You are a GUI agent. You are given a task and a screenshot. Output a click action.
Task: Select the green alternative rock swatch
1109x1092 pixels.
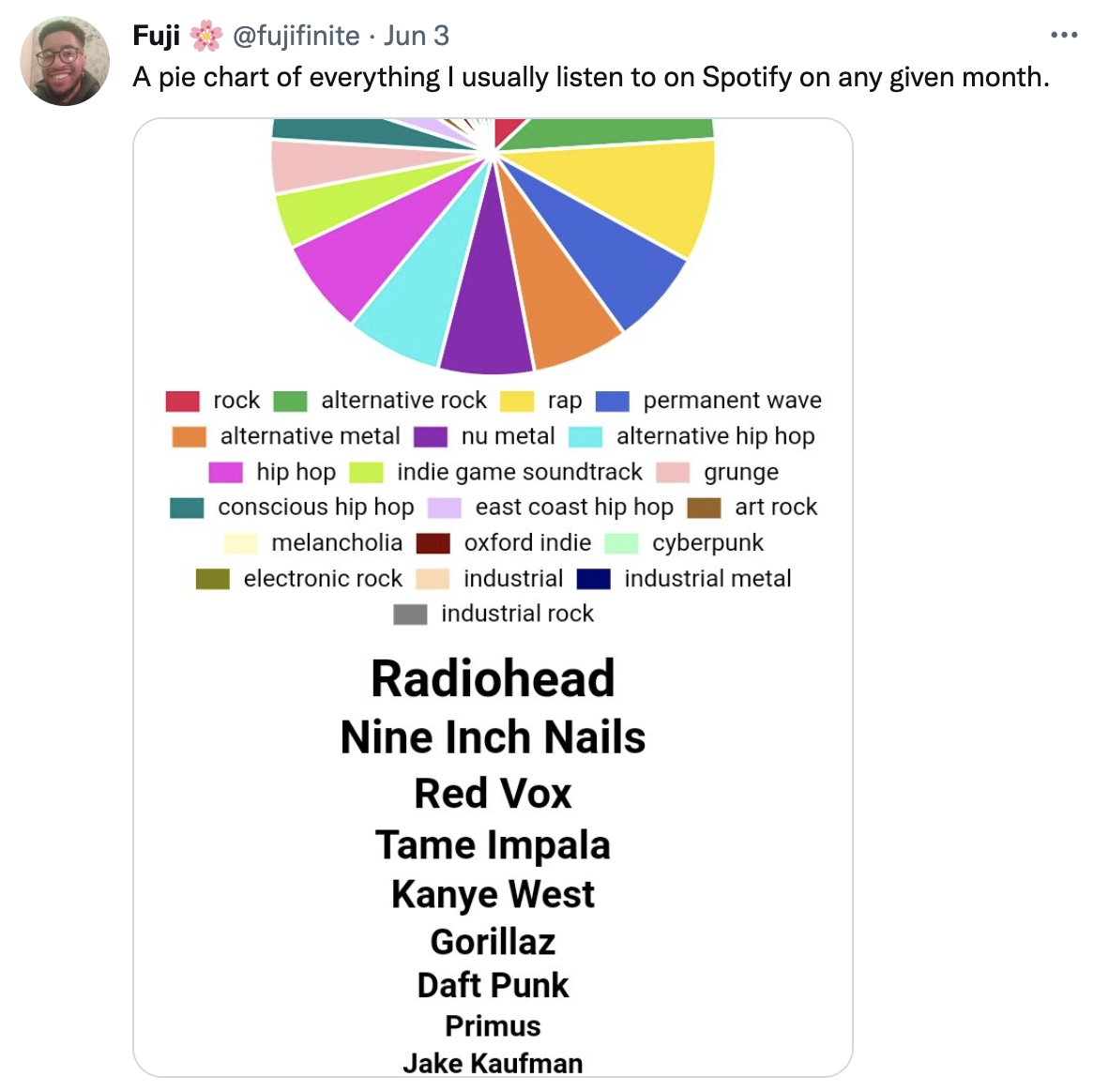[x=288, y=401]
